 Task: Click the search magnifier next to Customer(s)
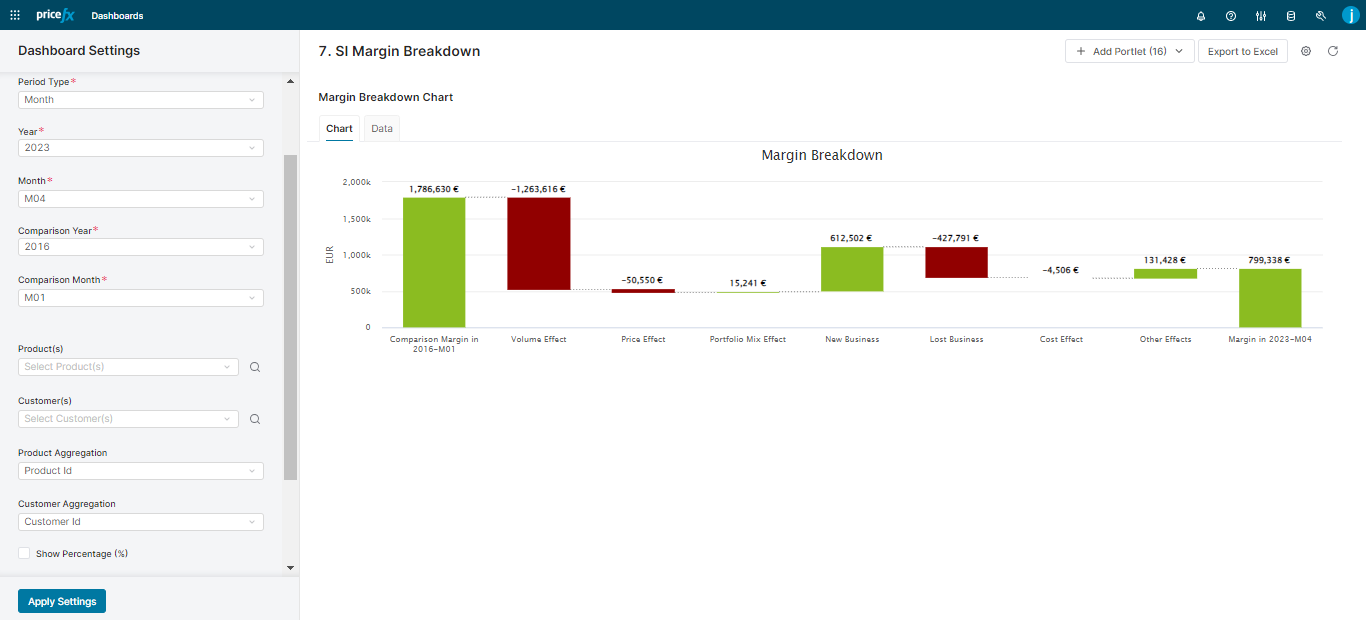[255, 419]
